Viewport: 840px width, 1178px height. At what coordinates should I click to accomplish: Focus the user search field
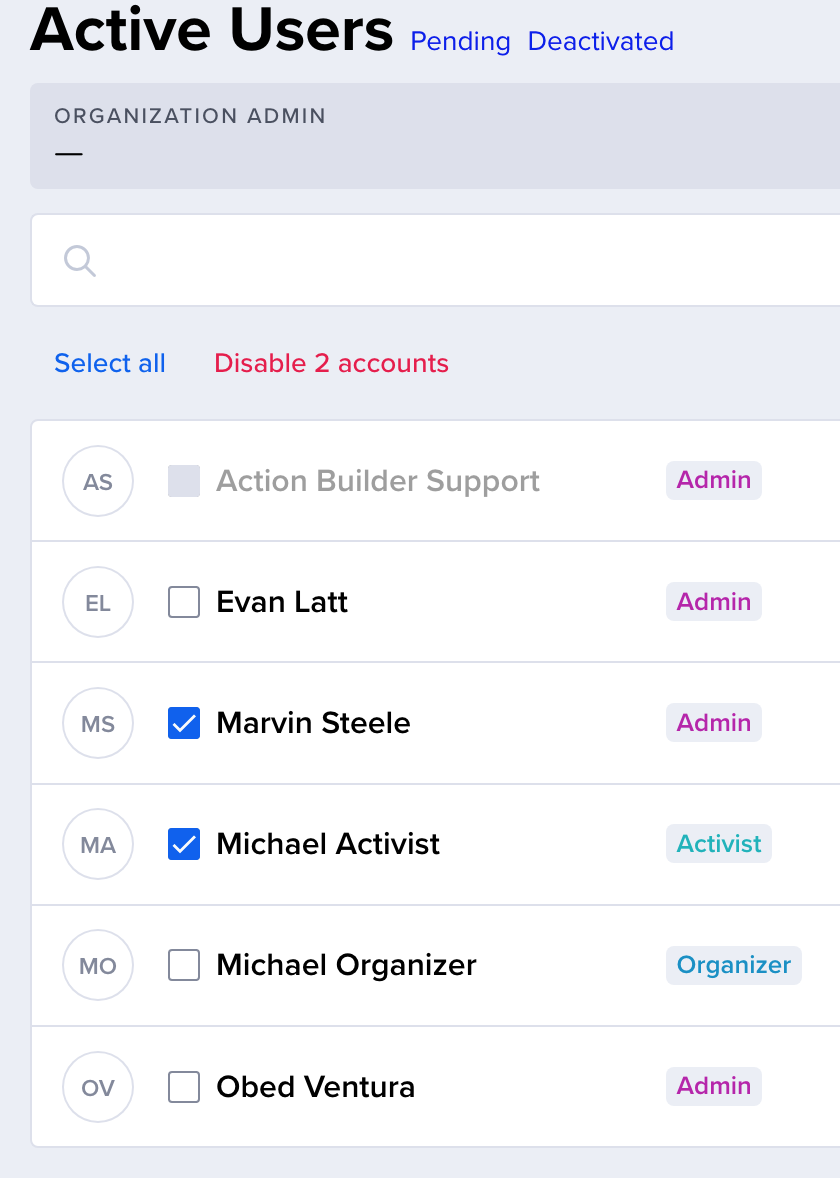pos(436,260)
